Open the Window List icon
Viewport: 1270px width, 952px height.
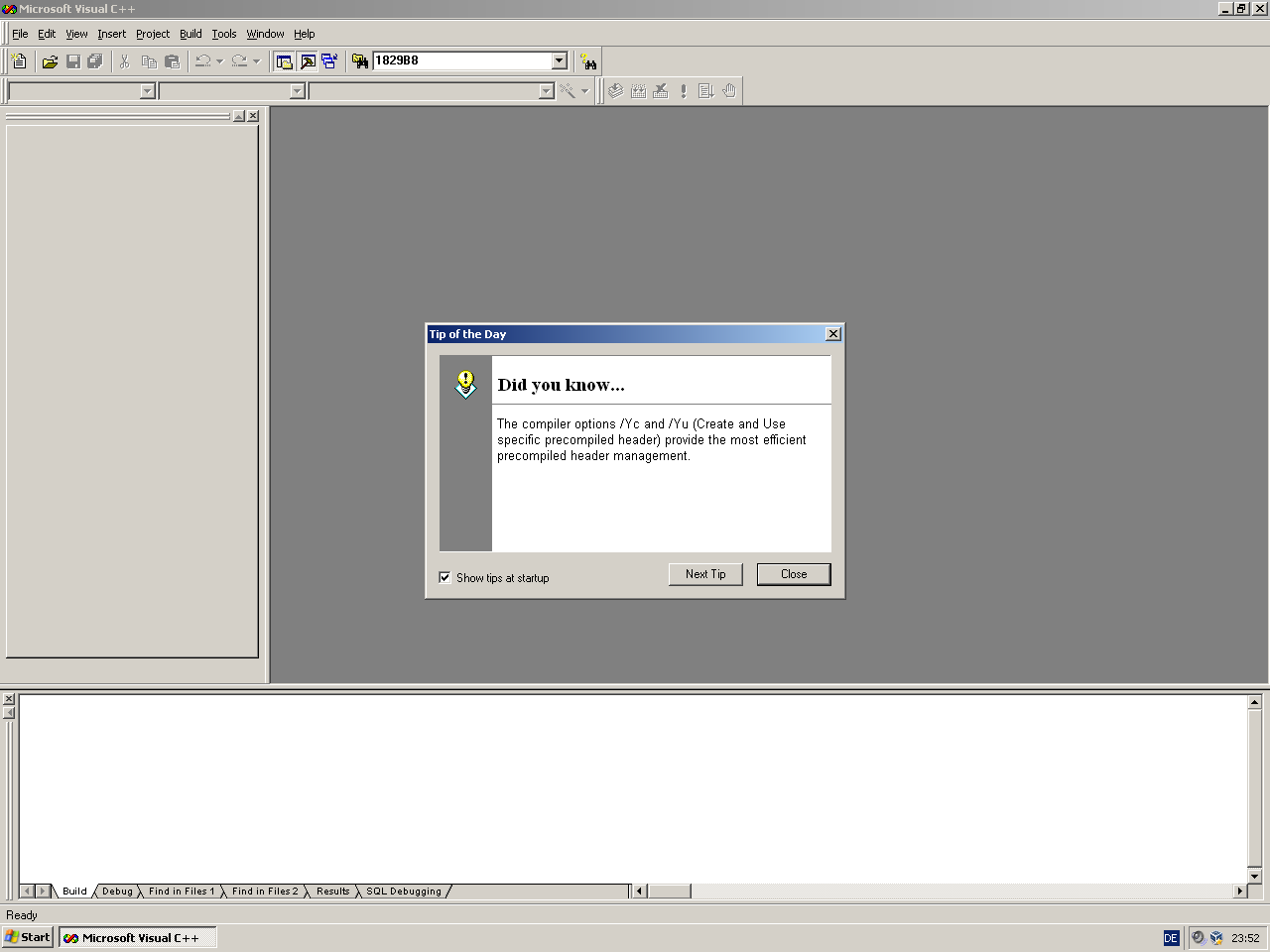(329, 61)
